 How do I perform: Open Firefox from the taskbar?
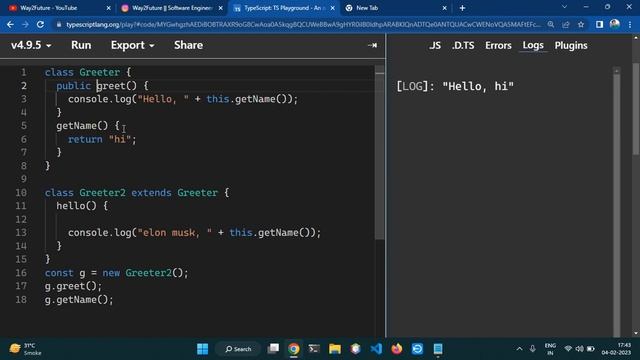pos(396,349)
